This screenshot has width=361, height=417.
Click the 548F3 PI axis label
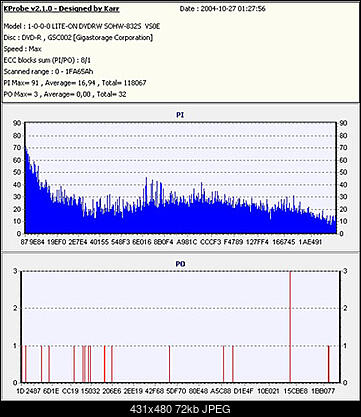coord(121,242)
